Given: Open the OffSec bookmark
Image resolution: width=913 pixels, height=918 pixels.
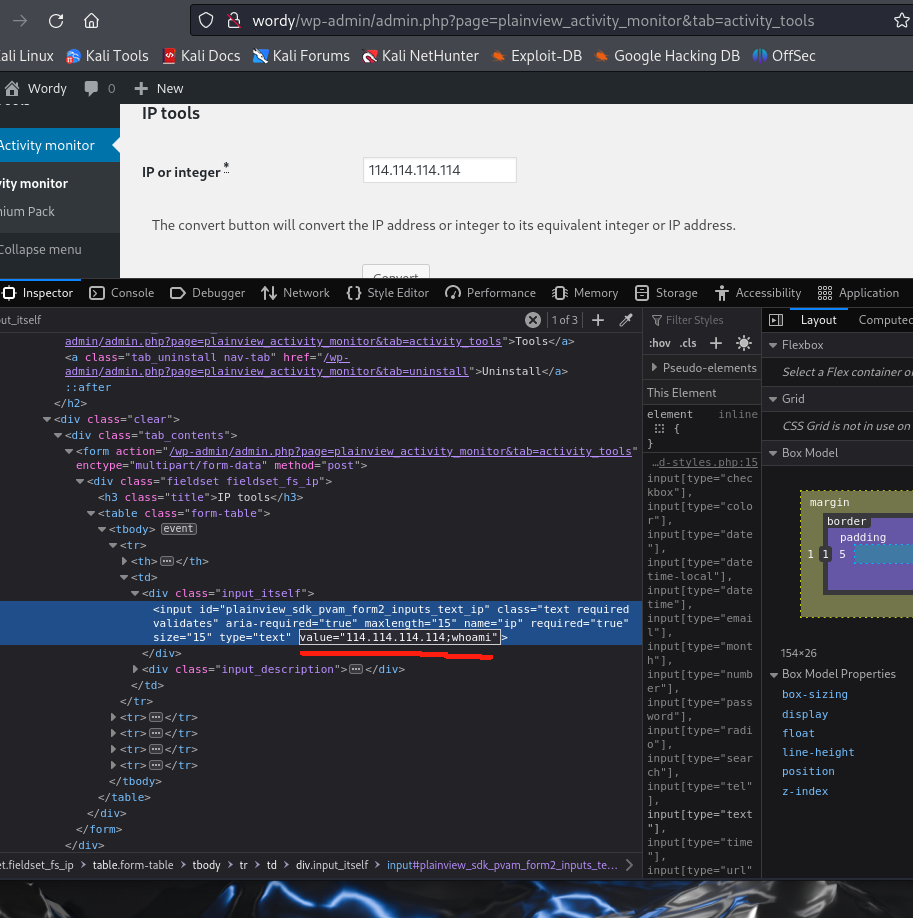Looking at the screenshot, I should 784,56.
